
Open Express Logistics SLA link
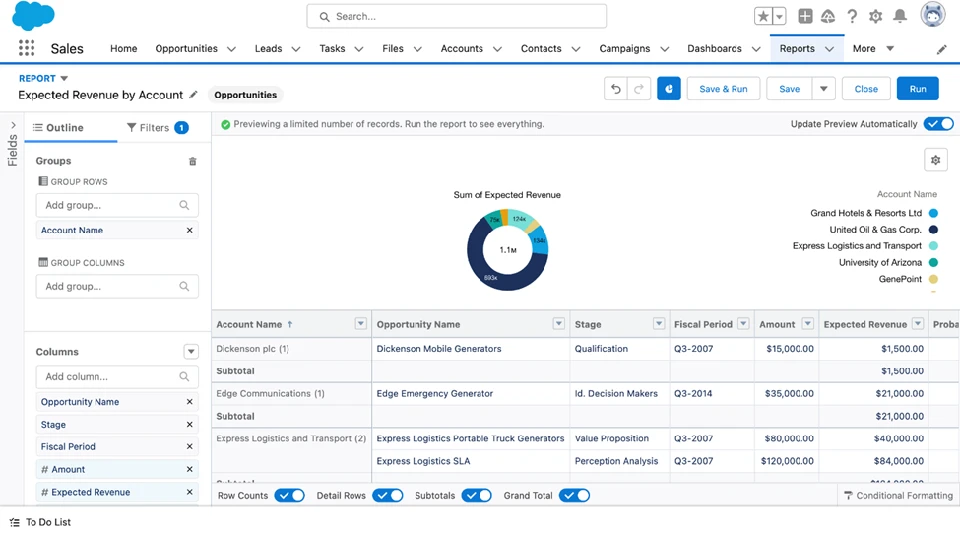(423, 461)
